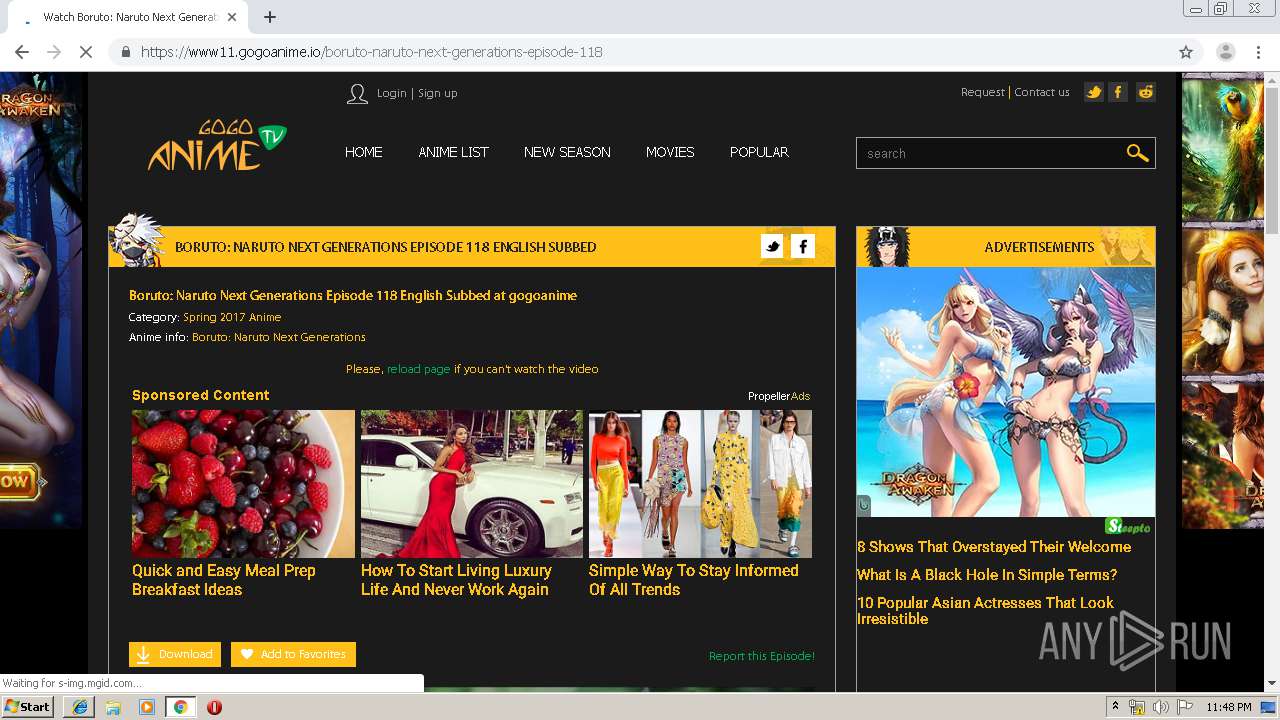Show hidden tray icons arrow
1280x720 pixels.
click(x=1115, y=707)
